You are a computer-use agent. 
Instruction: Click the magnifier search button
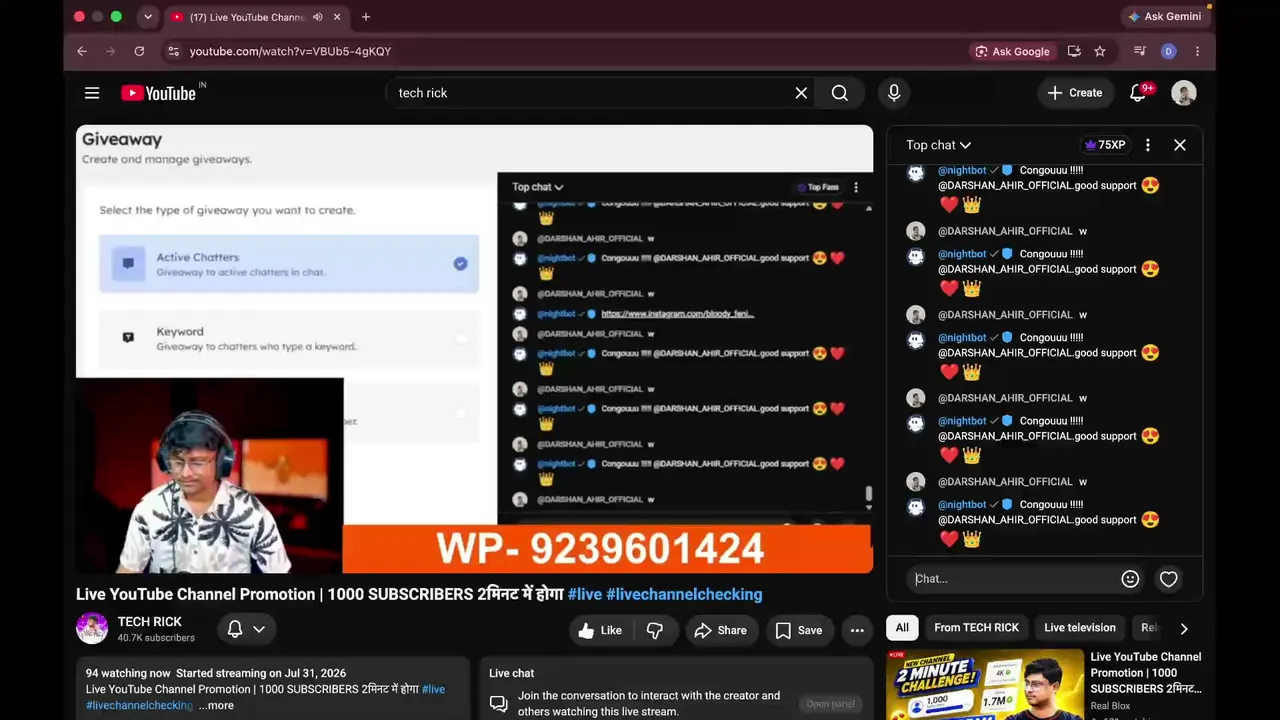[x=840, y=93]
